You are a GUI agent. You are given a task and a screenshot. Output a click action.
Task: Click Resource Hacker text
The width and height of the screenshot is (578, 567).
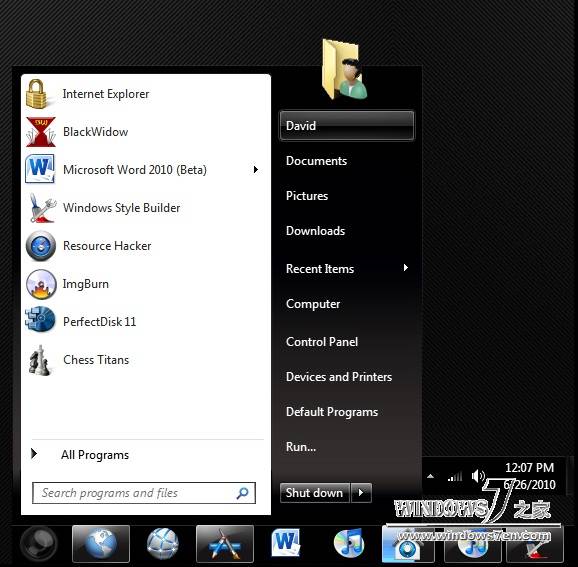(x=107, y=246)
